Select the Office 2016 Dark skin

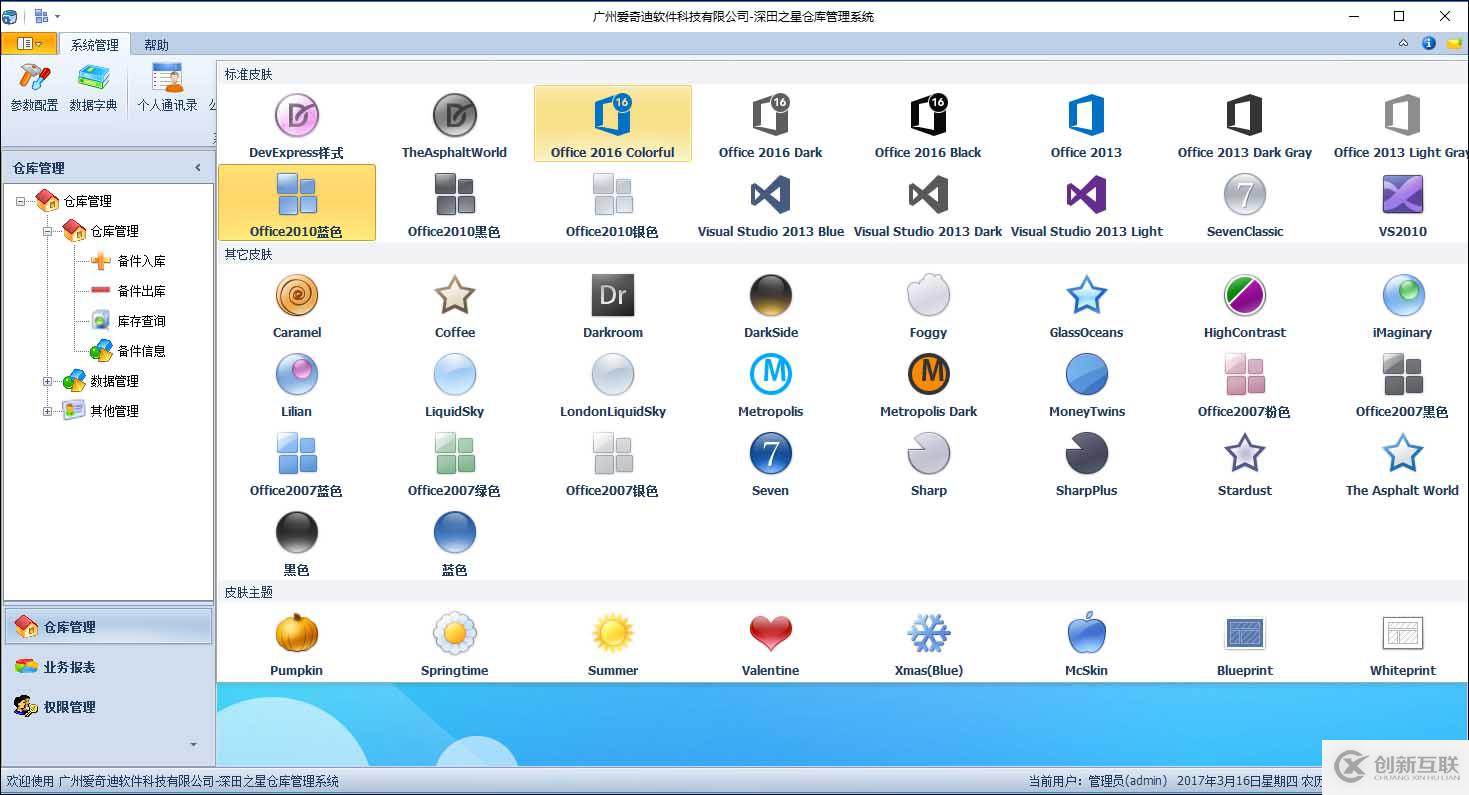pos(770,124)
